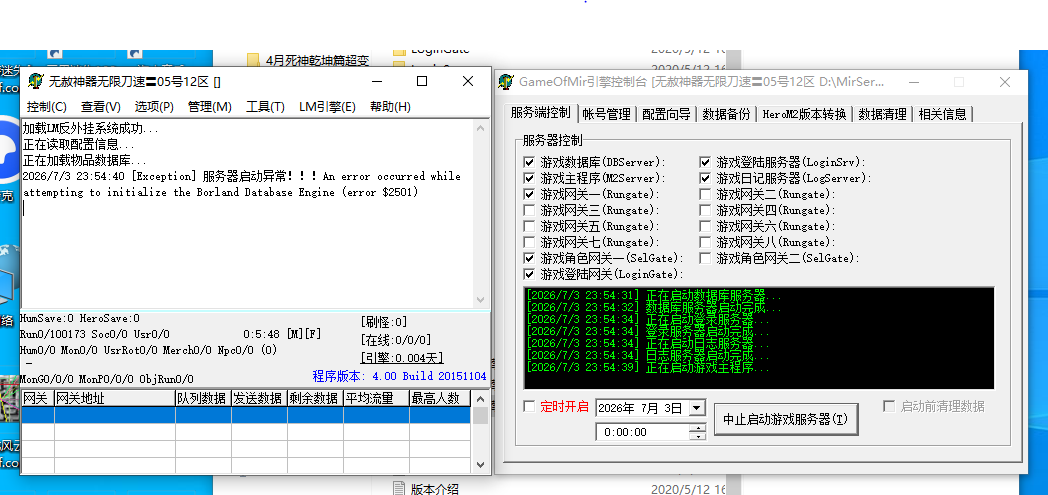Screen dimensions: 1048x495
Task: Open the date picker dropdown arrow
Action: click(x=696, y=407)
